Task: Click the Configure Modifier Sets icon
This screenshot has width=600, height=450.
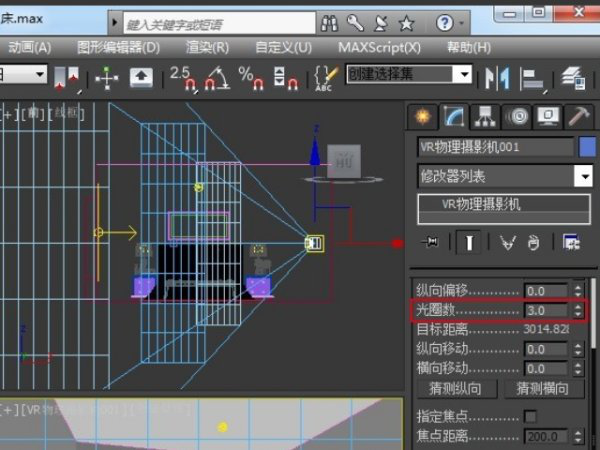Action: click(x=571, y=242)
